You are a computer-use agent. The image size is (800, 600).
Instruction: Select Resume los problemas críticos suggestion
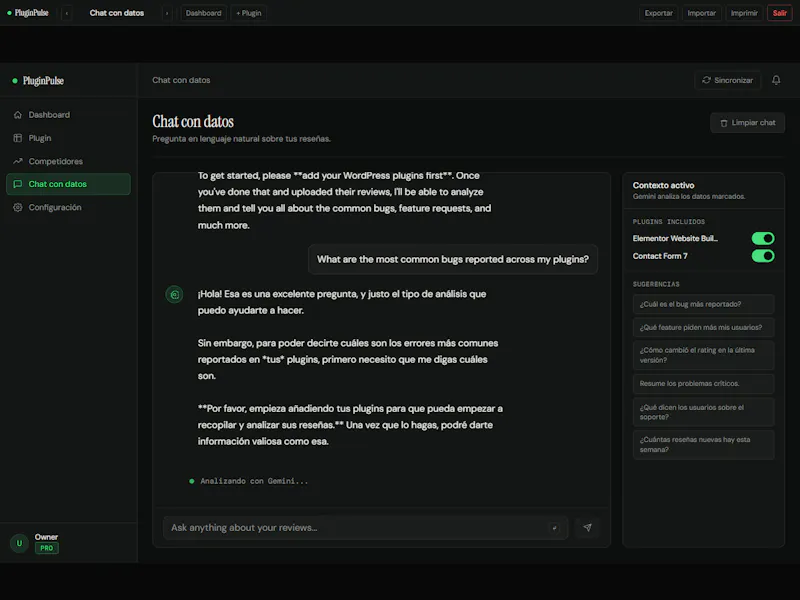pyautogui.click(x=704, y=384)
